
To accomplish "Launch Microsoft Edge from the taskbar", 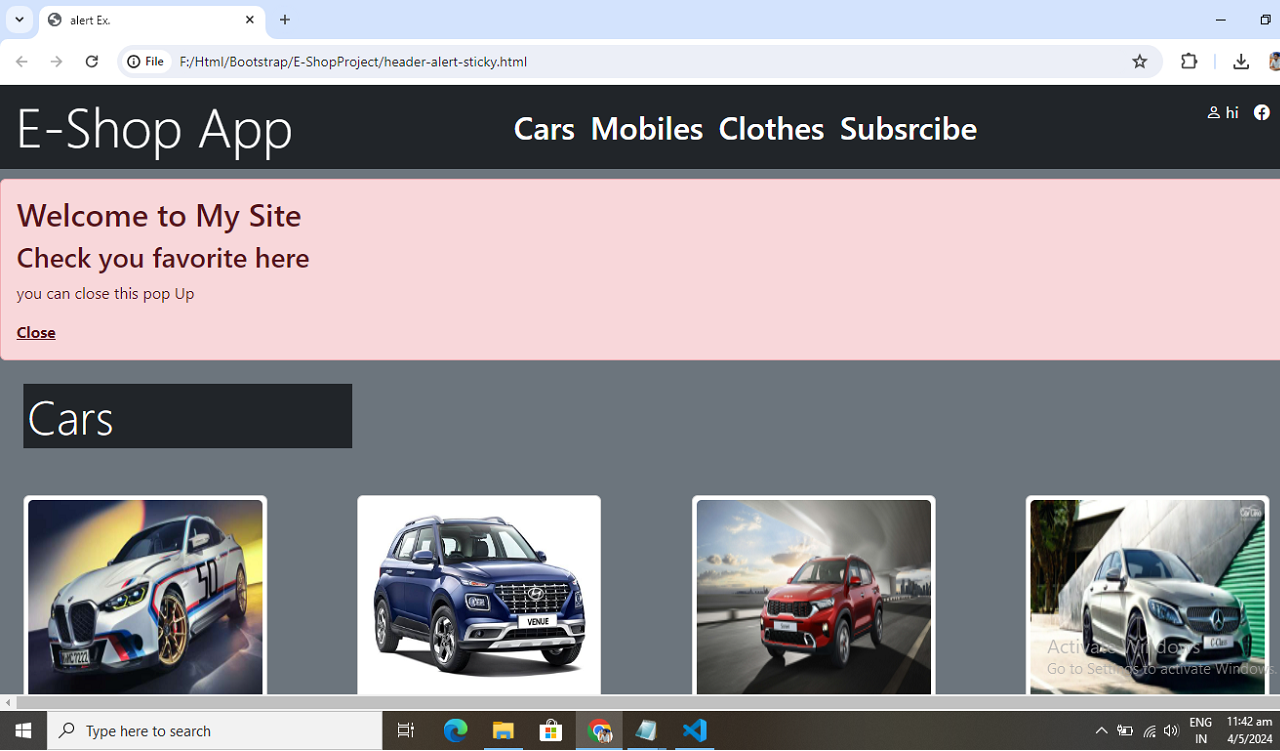I will pyautogui.click(x=455, y=731).
